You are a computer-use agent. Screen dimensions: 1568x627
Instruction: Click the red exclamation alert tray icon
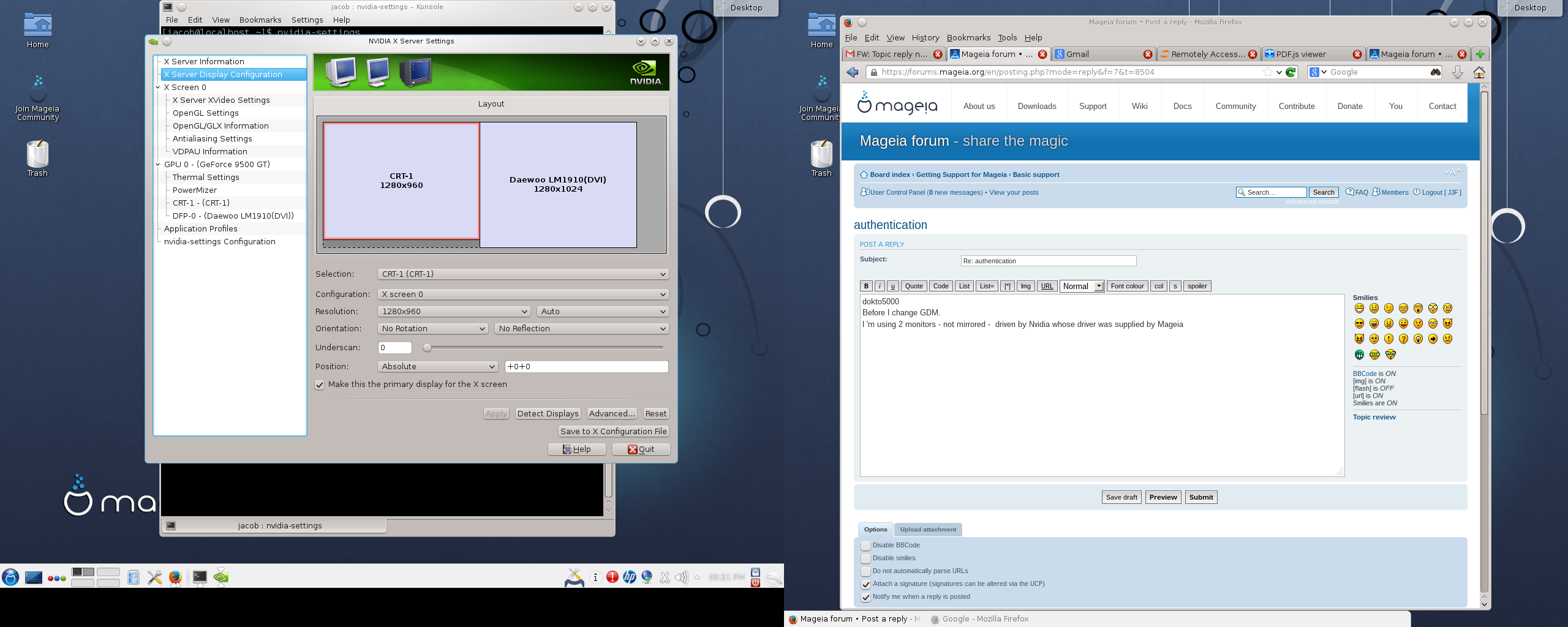612,577
